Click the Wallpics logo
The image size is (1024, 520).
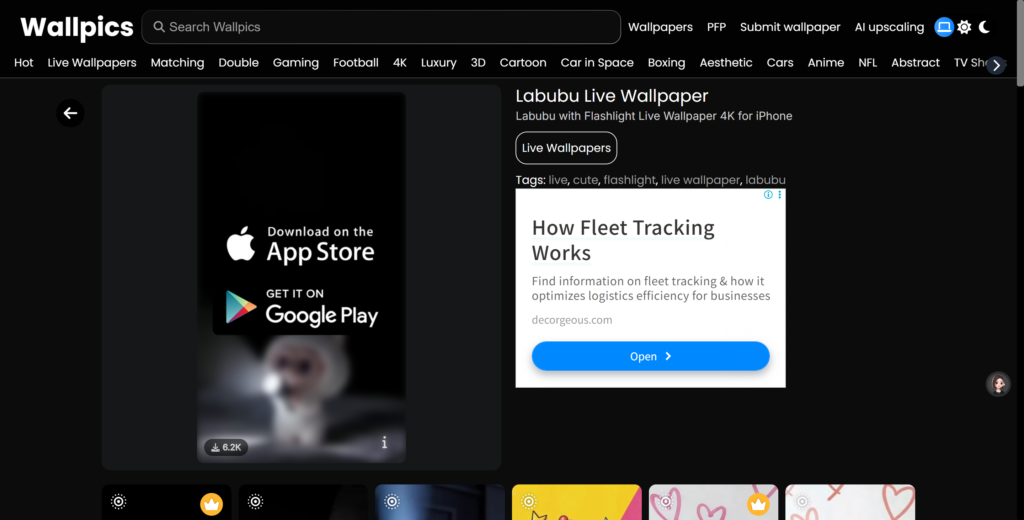(77, 27)
